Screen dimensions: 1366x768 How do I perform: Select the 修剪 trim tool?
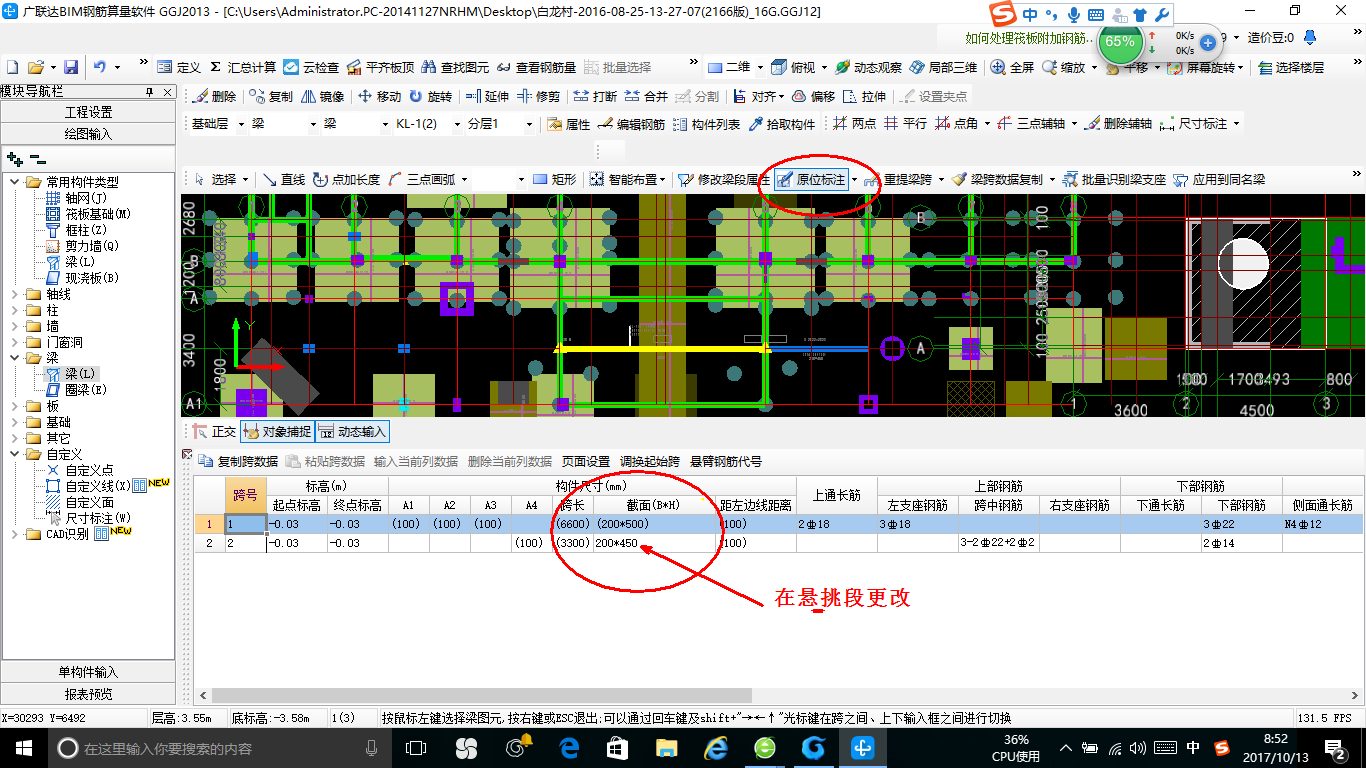coord(539,96)
